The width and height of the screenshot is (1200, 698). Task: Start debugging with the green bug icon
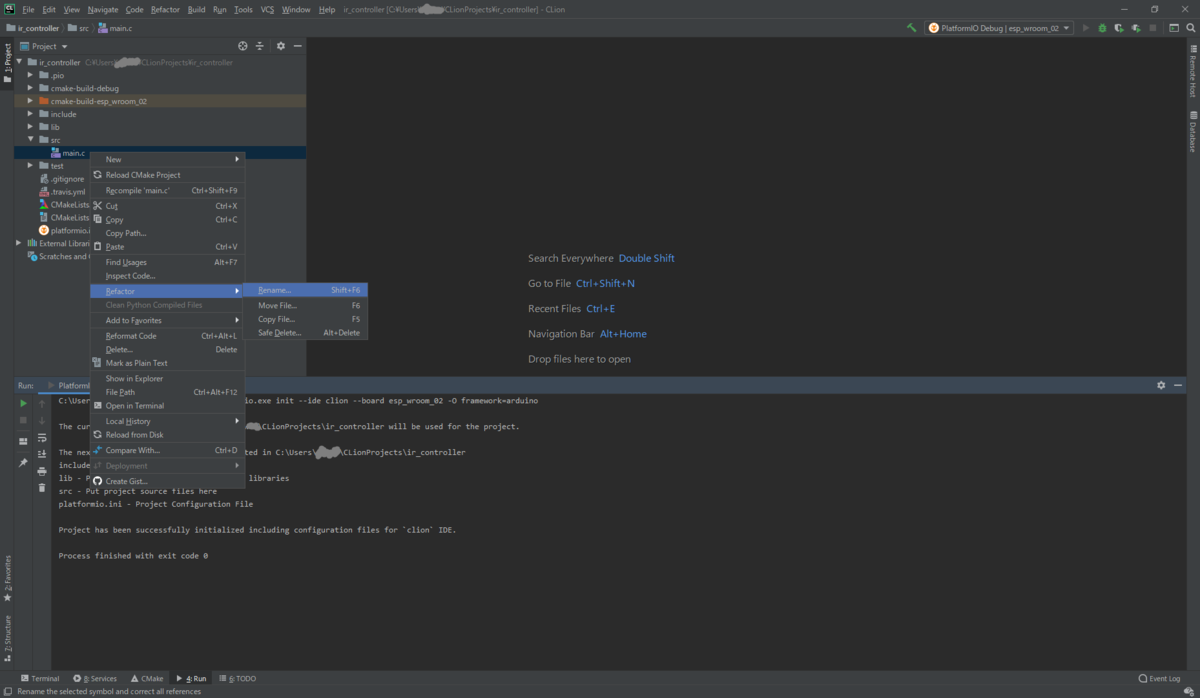(1101, 28)
